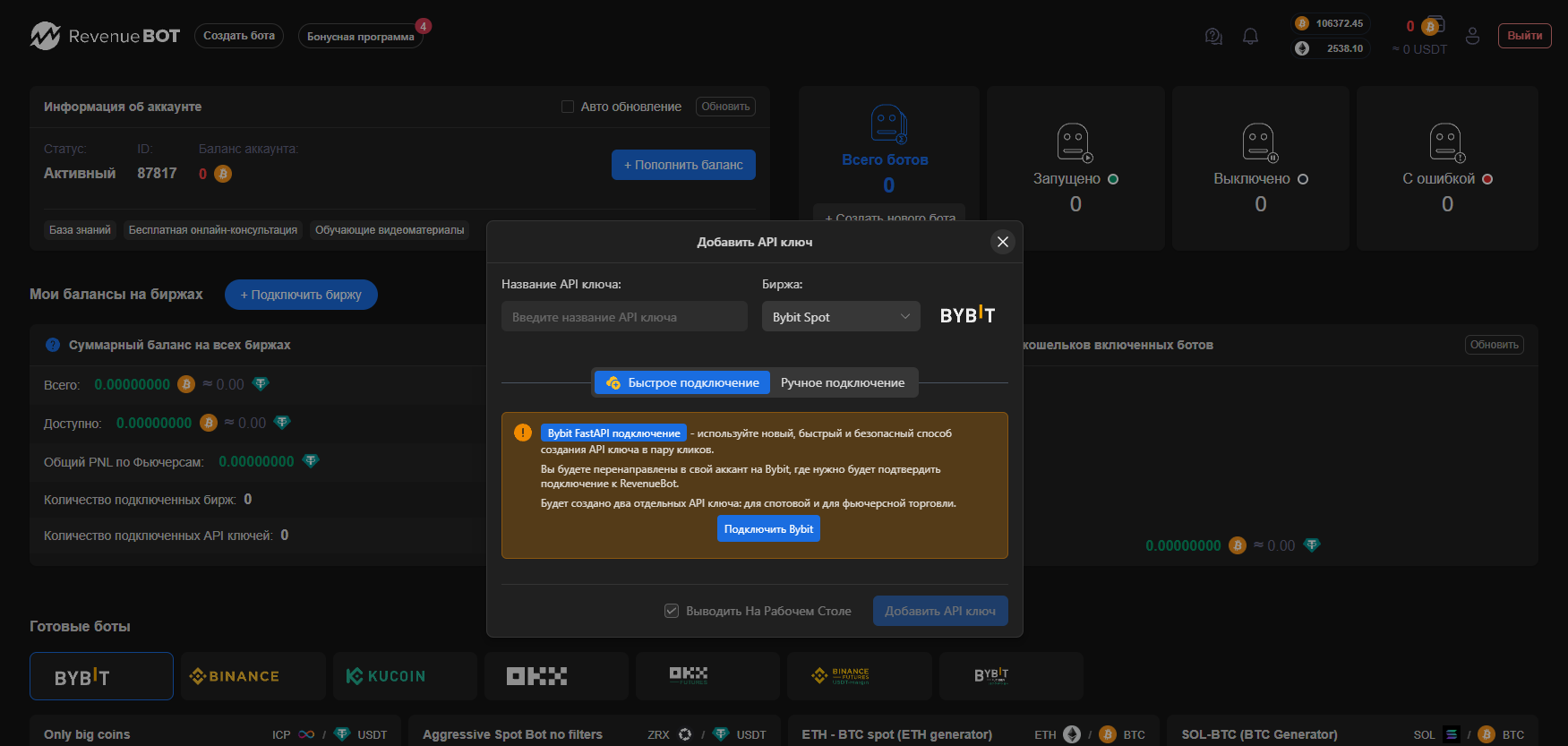1568x746 pixels.
Task: Select the Binance Futures ready bots tab
Action: (860, 676)
